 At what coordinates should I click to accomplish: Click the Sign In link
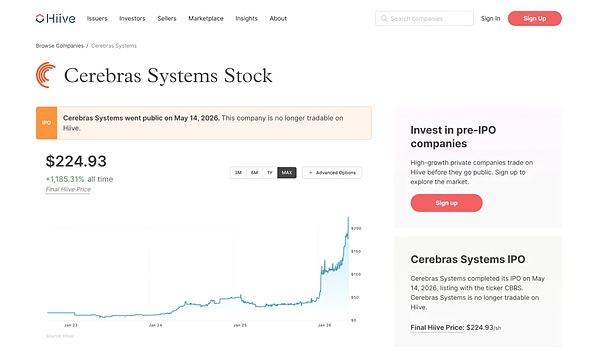click(x=490, y=18)
